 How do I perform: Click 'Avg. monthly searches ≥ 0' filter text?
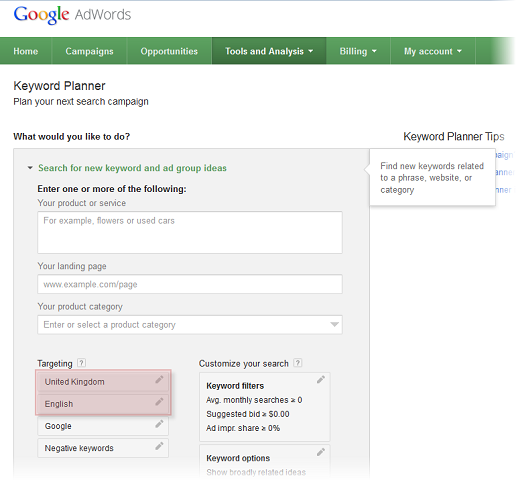(254, 400)
